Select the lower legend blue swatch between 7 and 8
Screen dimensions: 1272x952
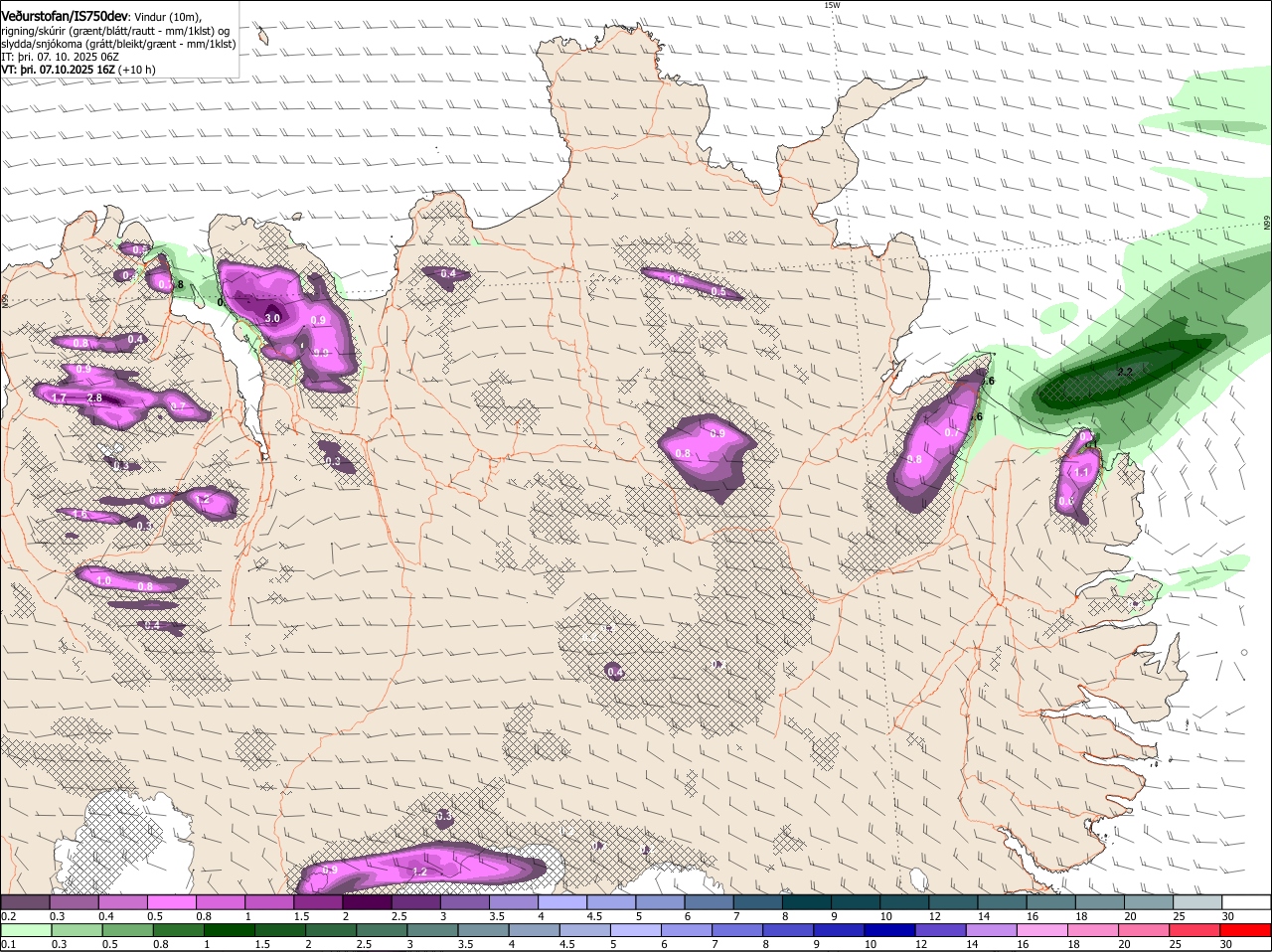coord(739,930)
